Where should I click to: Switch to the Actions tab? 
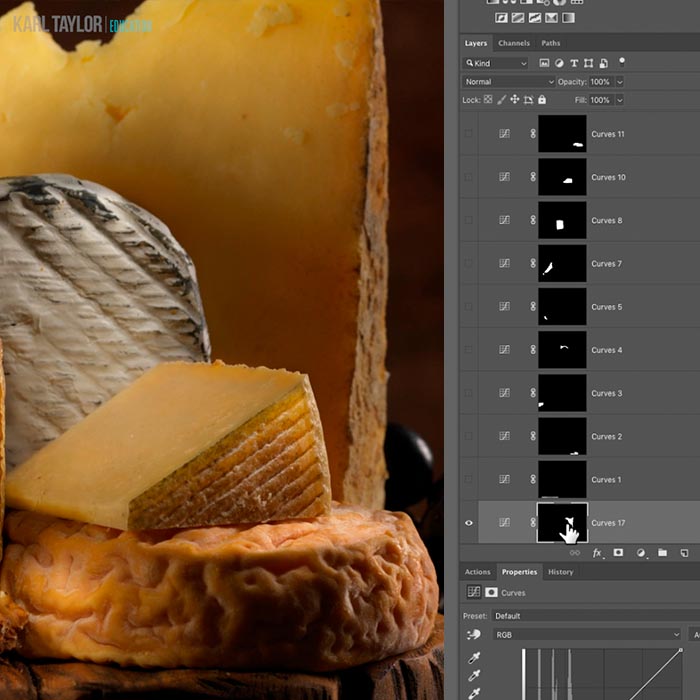[x=477, y=572]
